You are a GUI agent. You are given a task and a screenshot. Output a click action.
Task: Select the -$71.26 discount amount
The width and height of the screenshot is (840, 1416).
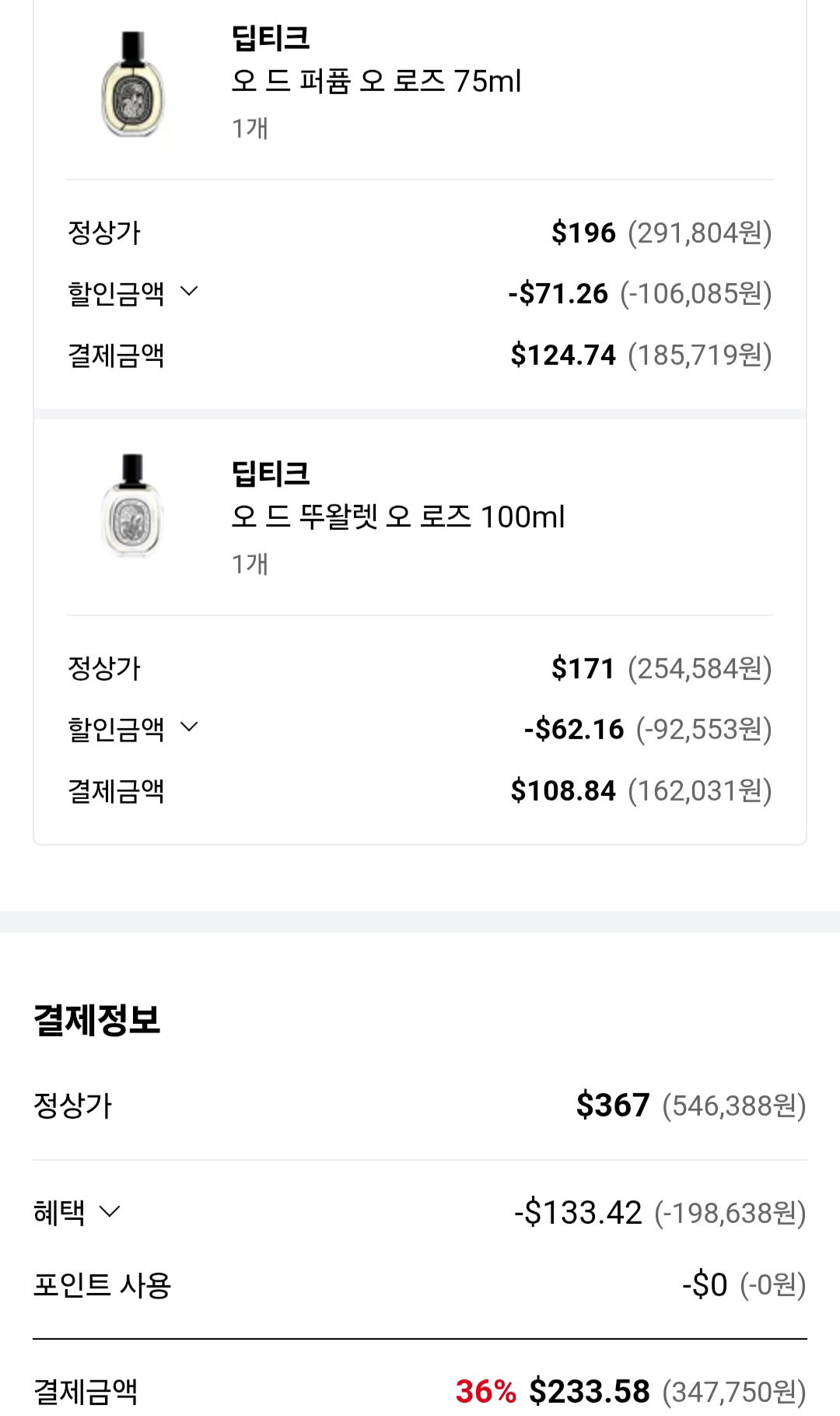(x=558, y=293)
